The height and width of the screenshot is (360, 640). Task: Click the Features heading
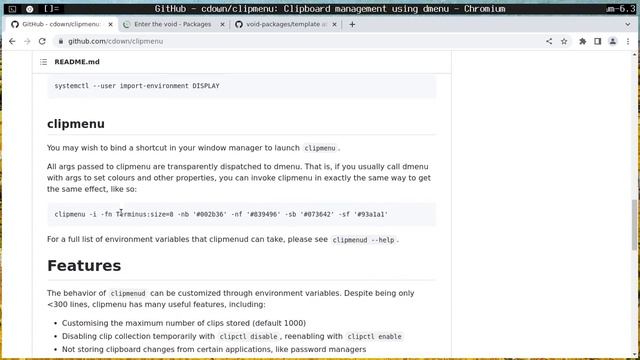click(84, 265)
